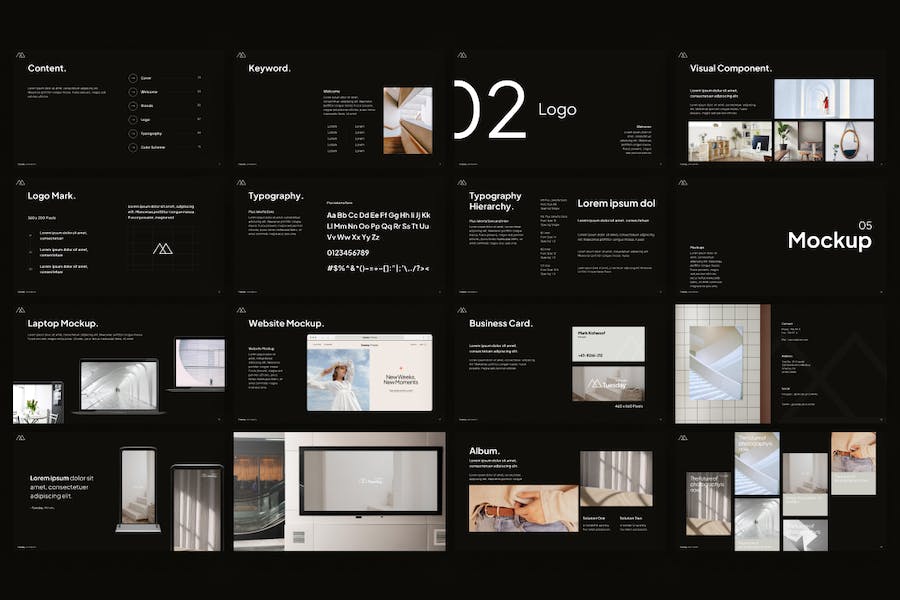The width and height of the screenshot is (900, 600).
Task: Click the logo icon on the Logo Mark slide
Action: [21, 183]
